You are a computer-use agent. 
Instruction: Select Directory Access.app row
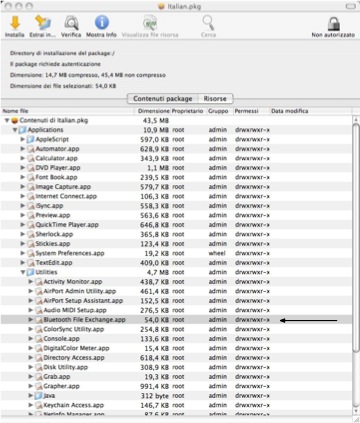pyautogui.click(x=176, y=358)
